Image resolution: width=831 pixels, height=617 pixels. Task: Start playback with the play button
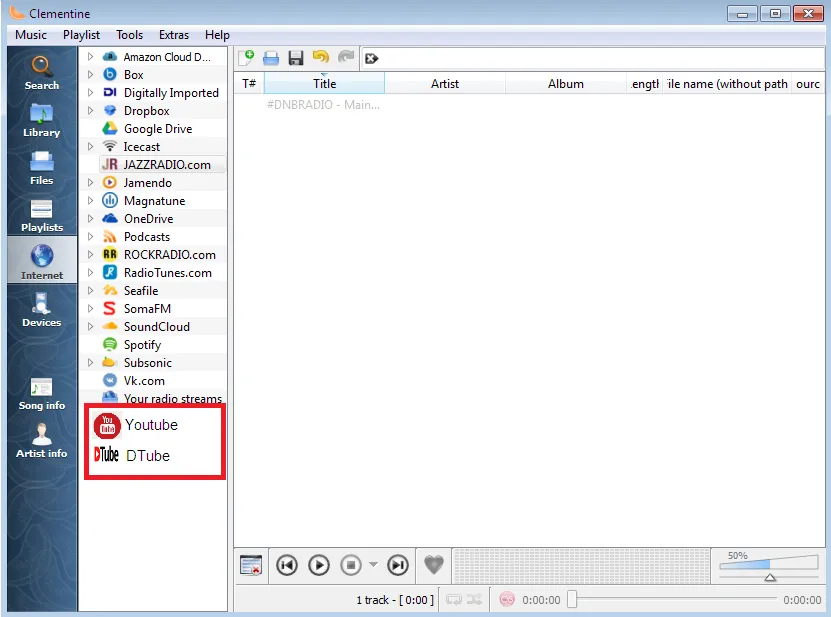click(x=319, y=565)
